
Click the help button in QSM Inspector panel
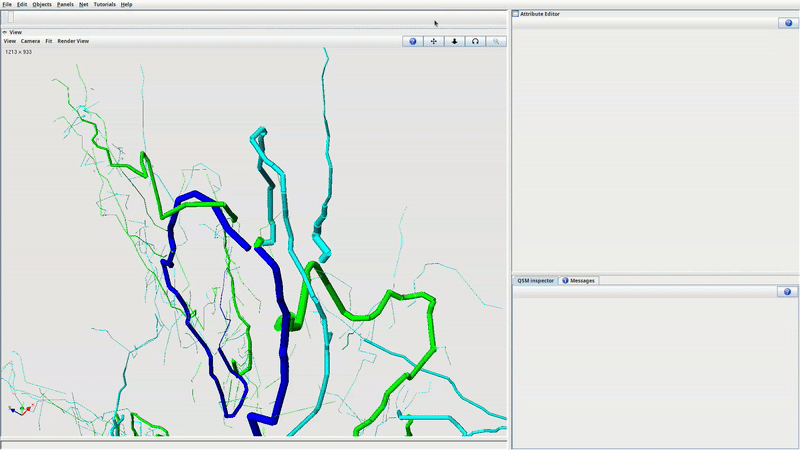(787, 291)
